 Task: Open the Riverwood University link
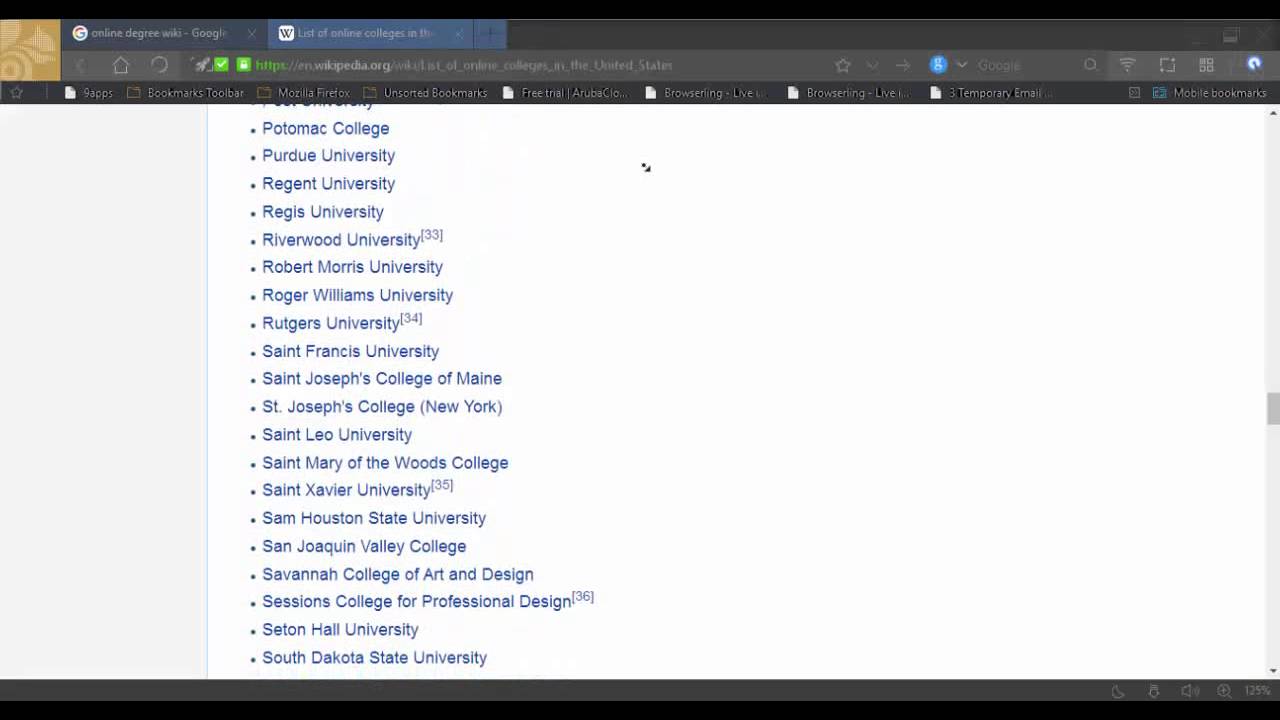click(341, 240)
